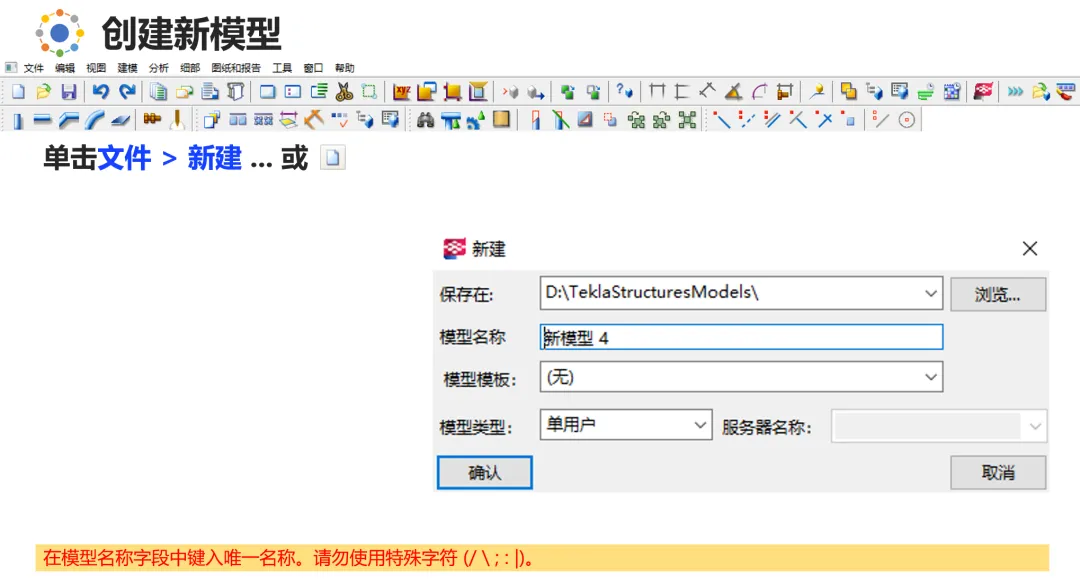Click the arc measure icon
1080x584 pixels.
759,92
